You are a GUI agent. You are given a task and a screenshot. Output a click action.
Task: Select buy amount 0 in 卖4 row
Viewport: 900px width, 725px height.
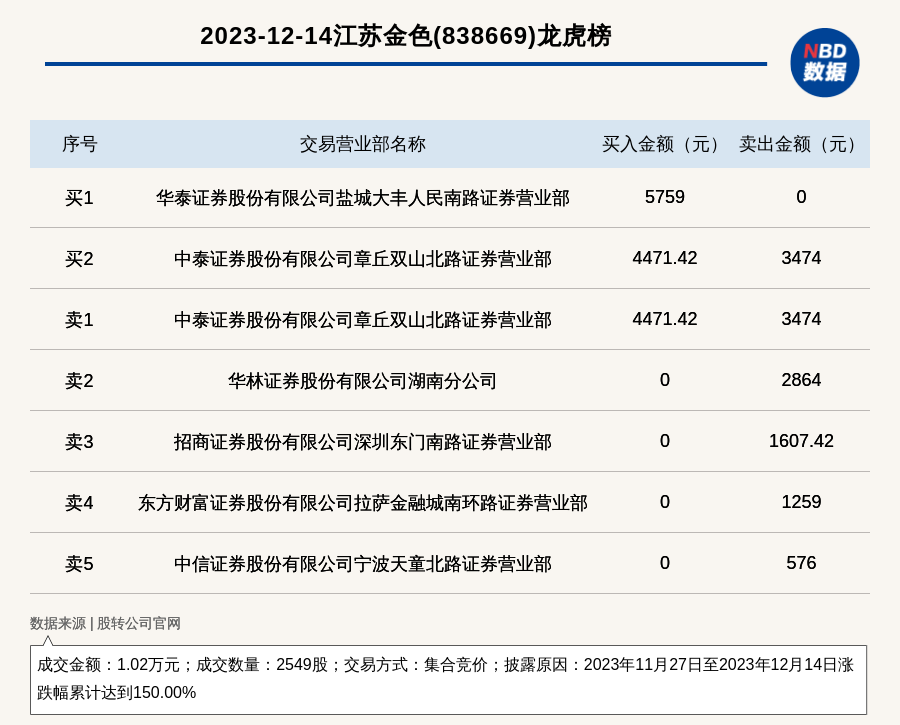tap(665, 502)
